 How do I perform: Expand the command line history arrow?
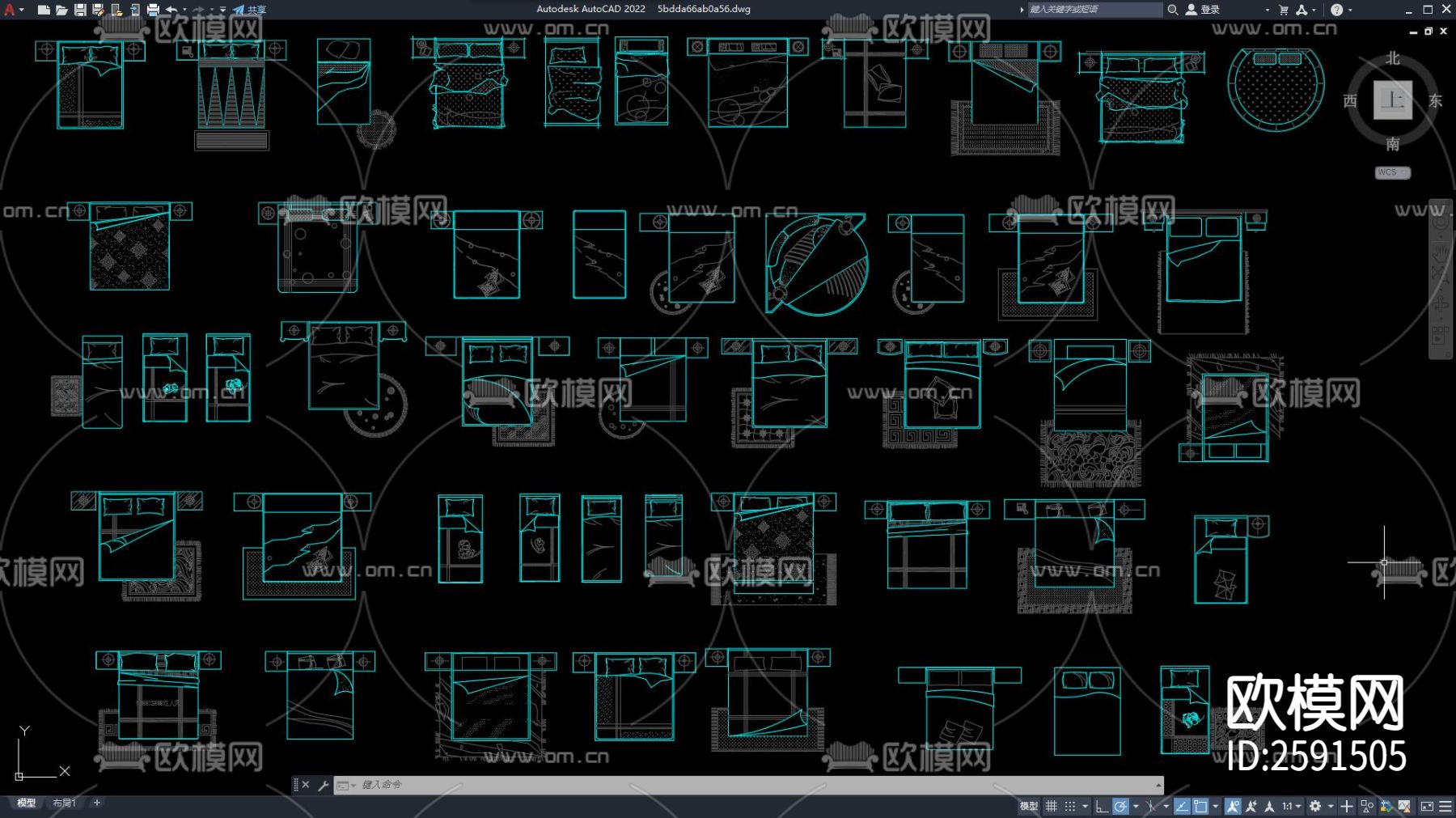pyautogui.click(x=1158, y=785)
